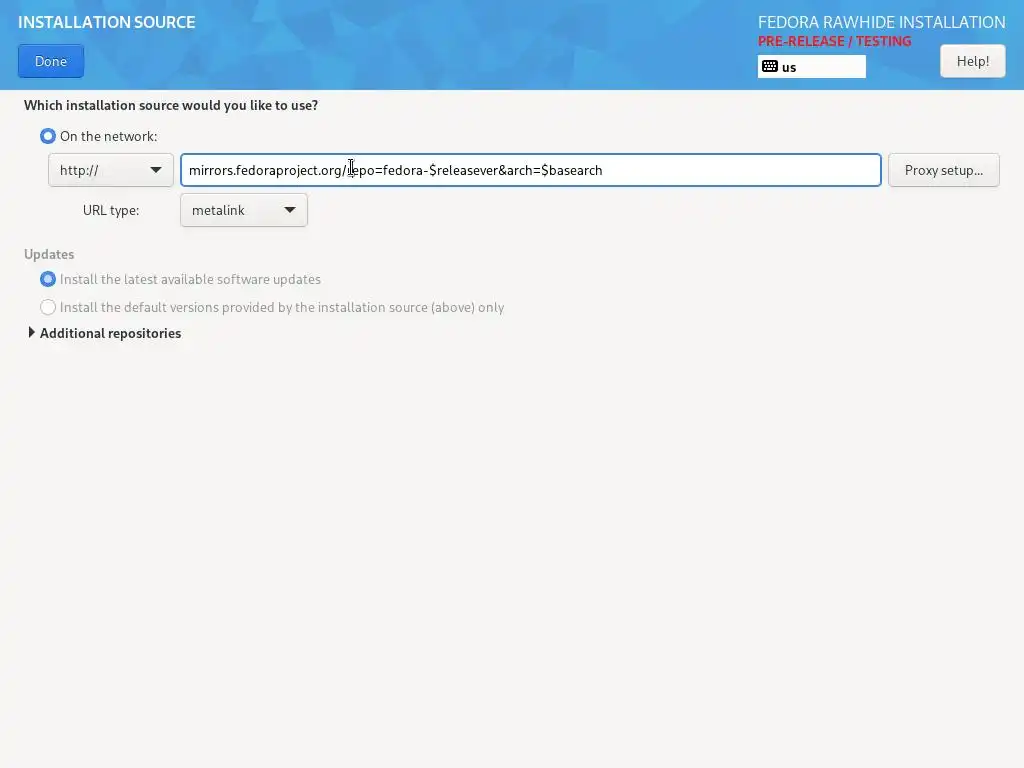1024x768 pixels.
Task: Click the FEDORA RAWHIDE INSTALLATION title
Action: (881, 22)
